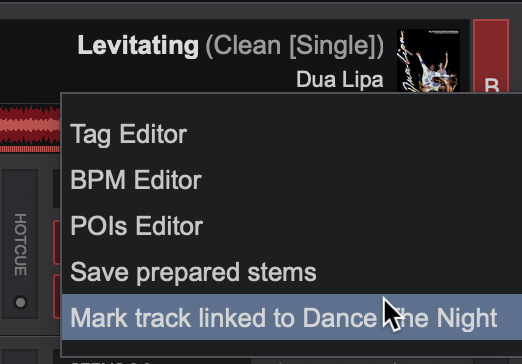
Task: Mark track linked to Dance The Night
Action: tap(291, 317)
